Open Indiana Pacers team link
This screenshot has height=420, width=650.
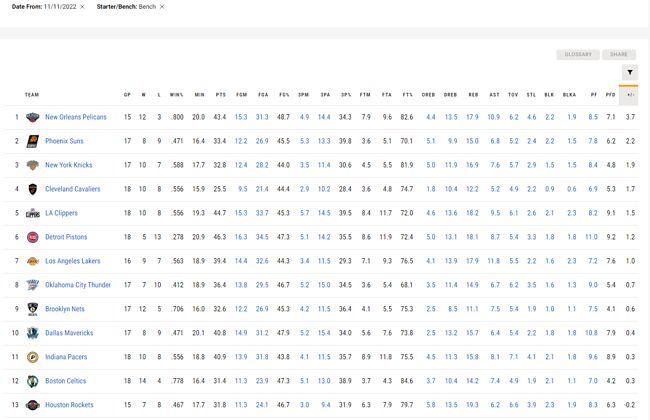[x=66, y=357]
